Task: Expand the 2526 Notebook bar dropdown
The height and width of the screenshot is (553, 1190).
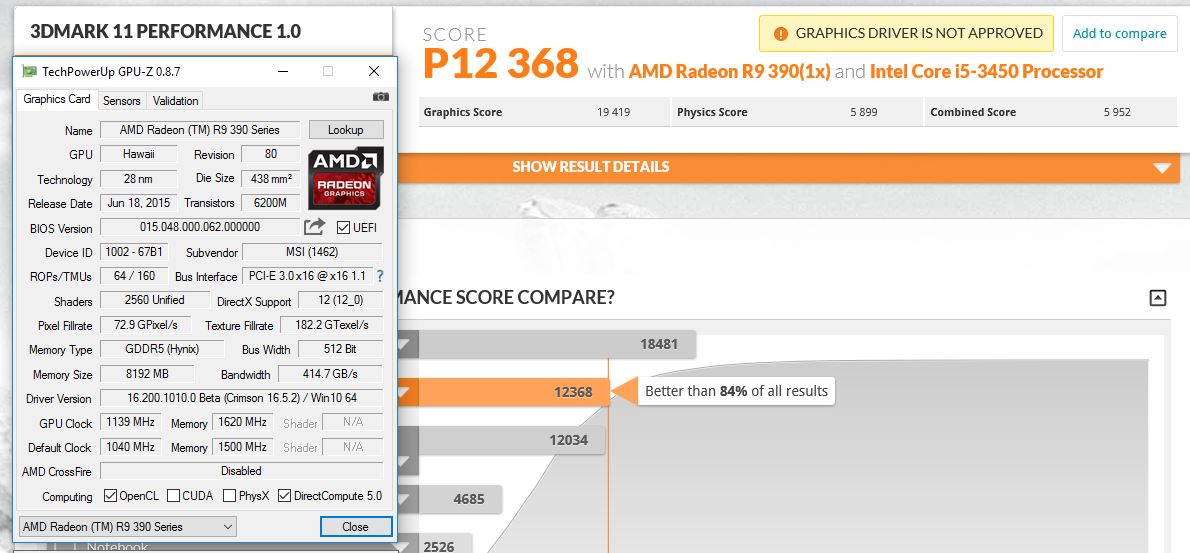Action: point(405,545)
